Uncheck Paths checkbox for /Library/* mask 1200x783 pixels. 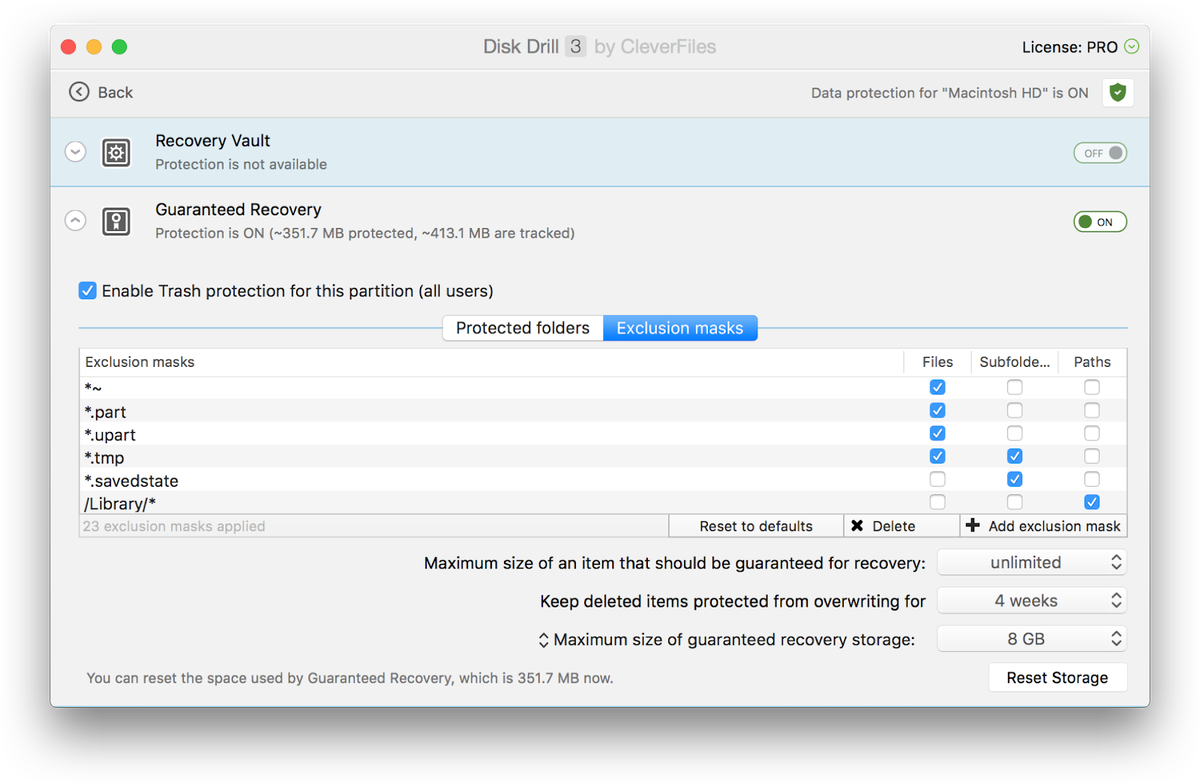[x=1091, y=502]
